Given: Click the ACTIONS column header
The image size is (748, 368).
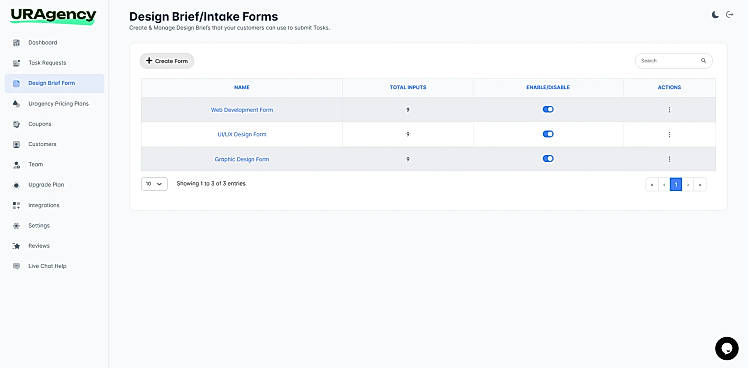Looking at the screenshot, I should [669, 88].
